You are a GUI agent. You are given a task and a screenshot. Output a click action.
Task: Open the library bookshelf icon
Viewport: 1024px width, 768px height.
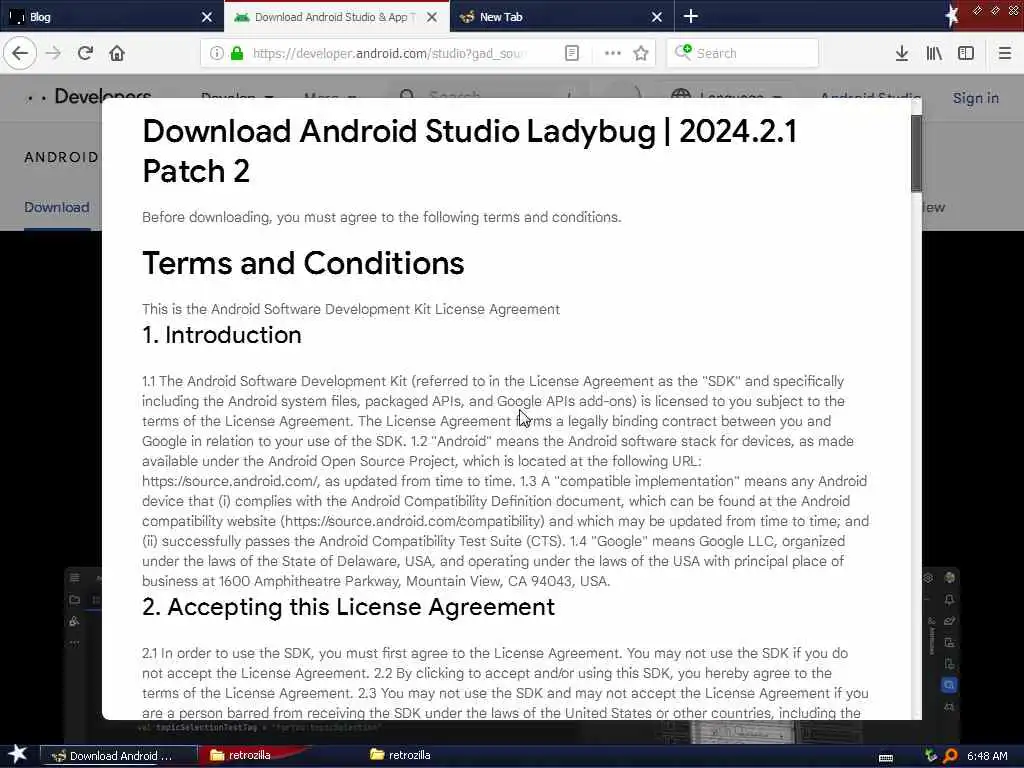934,53
